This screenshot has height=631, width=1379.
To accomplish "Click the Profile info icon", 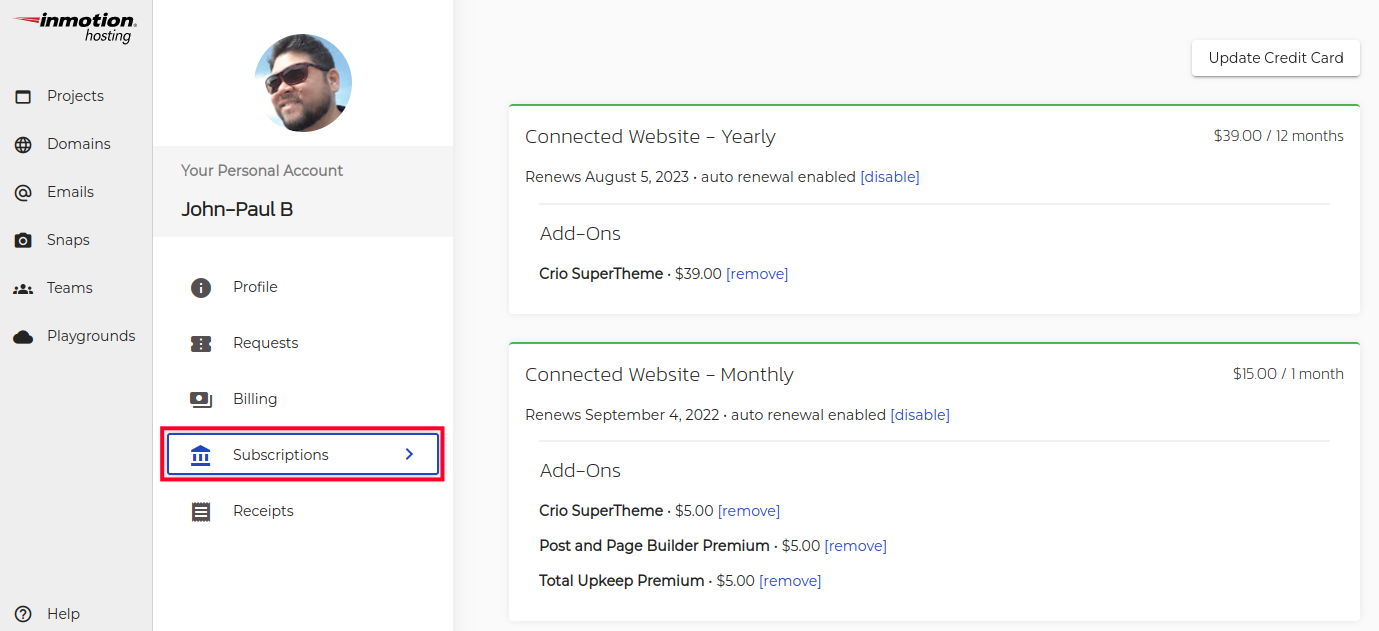I will click(x=201, y=288).
